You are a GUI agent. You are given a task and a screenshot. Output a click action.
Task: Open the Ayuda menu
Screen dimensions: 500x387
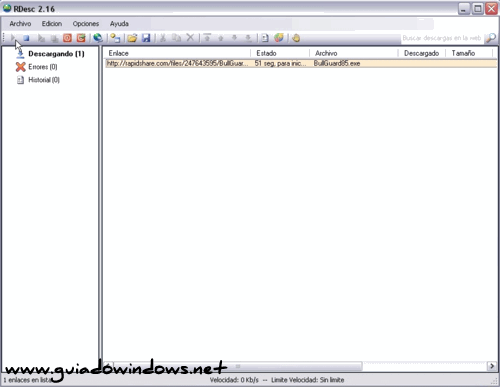pyautogui.click(x=119, y=24)
